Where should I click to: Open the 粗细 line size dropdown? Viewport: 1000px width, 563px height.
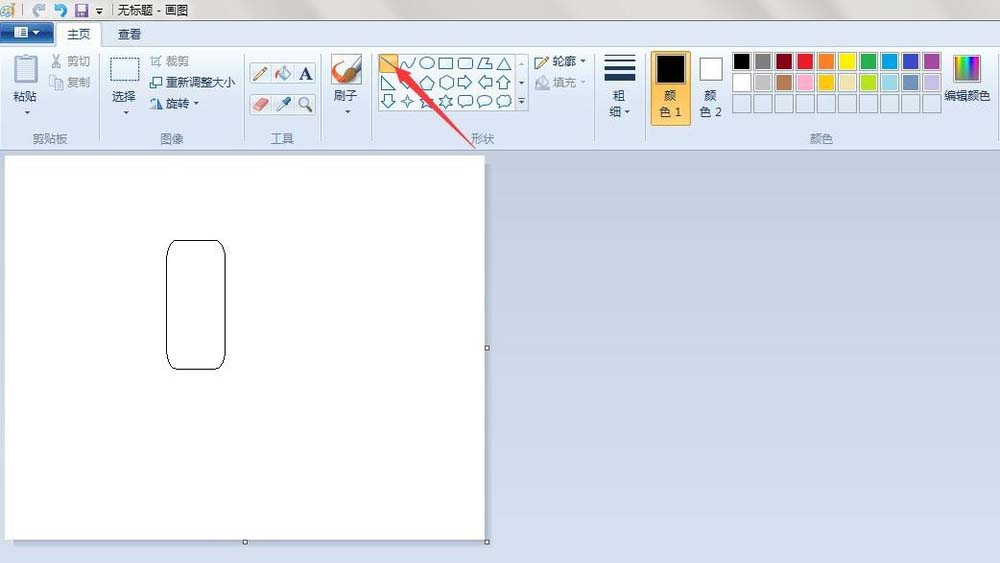[619, 88]
